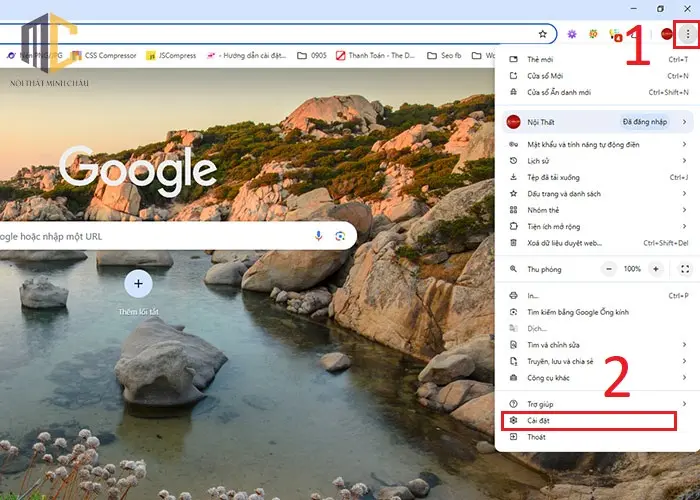Click the Thẻ mới new tab icon
This screenshot has height=500, width=700.
pyautogui.click(x=513, y=59)
